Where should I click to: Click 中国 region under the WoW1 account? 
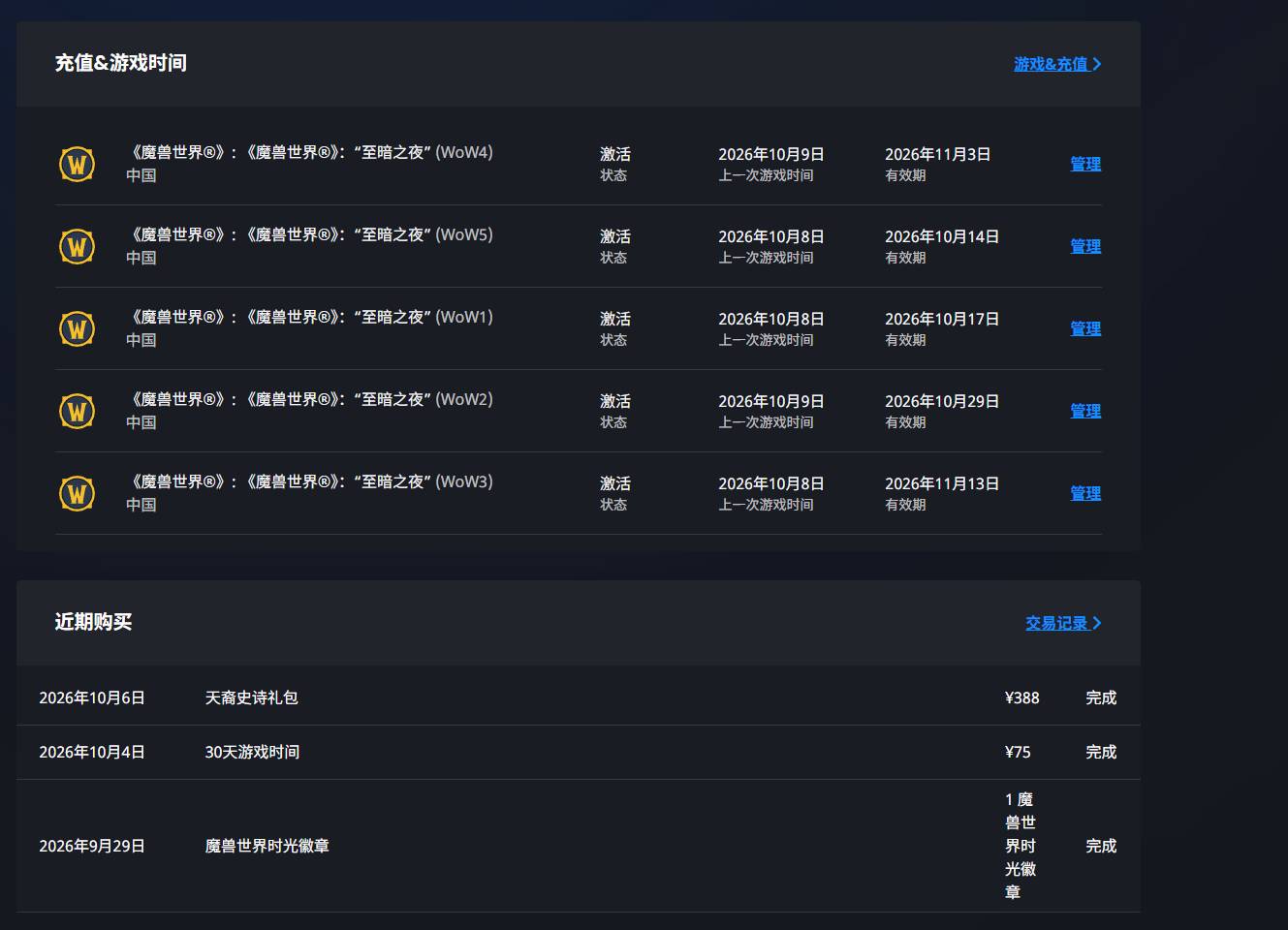(141, 340)
